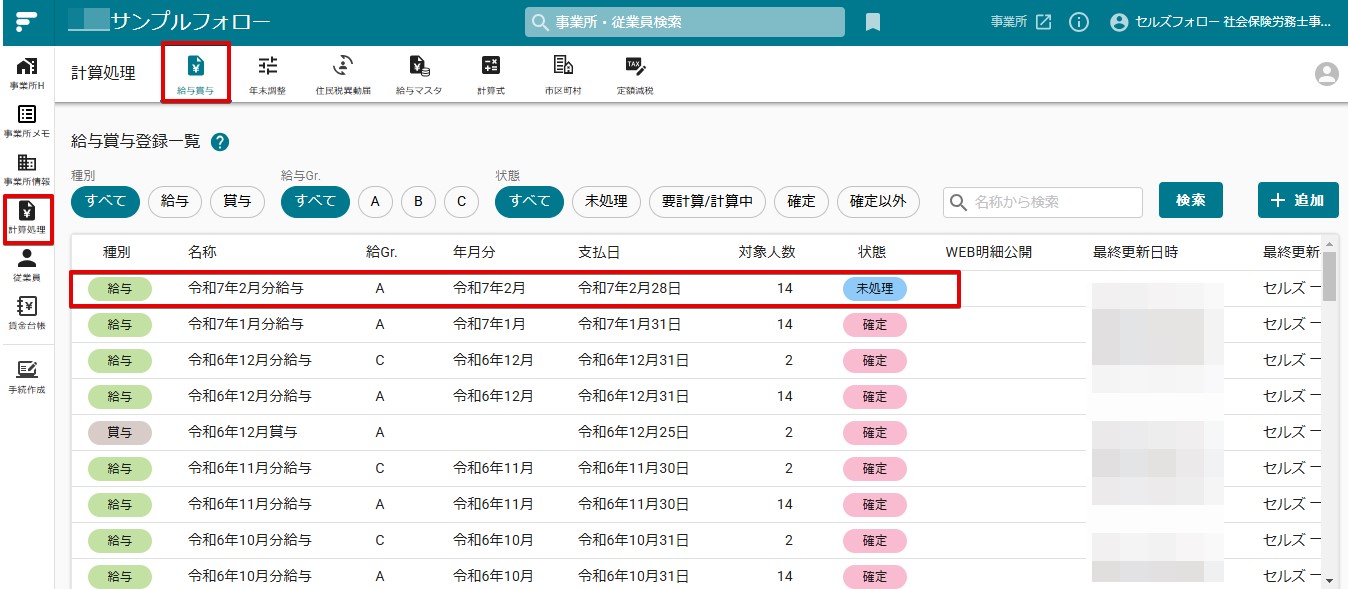Click the 追加 button
Viewport: 1348px width, 589px height.
pyautogui.click(x=1298, y=200)
